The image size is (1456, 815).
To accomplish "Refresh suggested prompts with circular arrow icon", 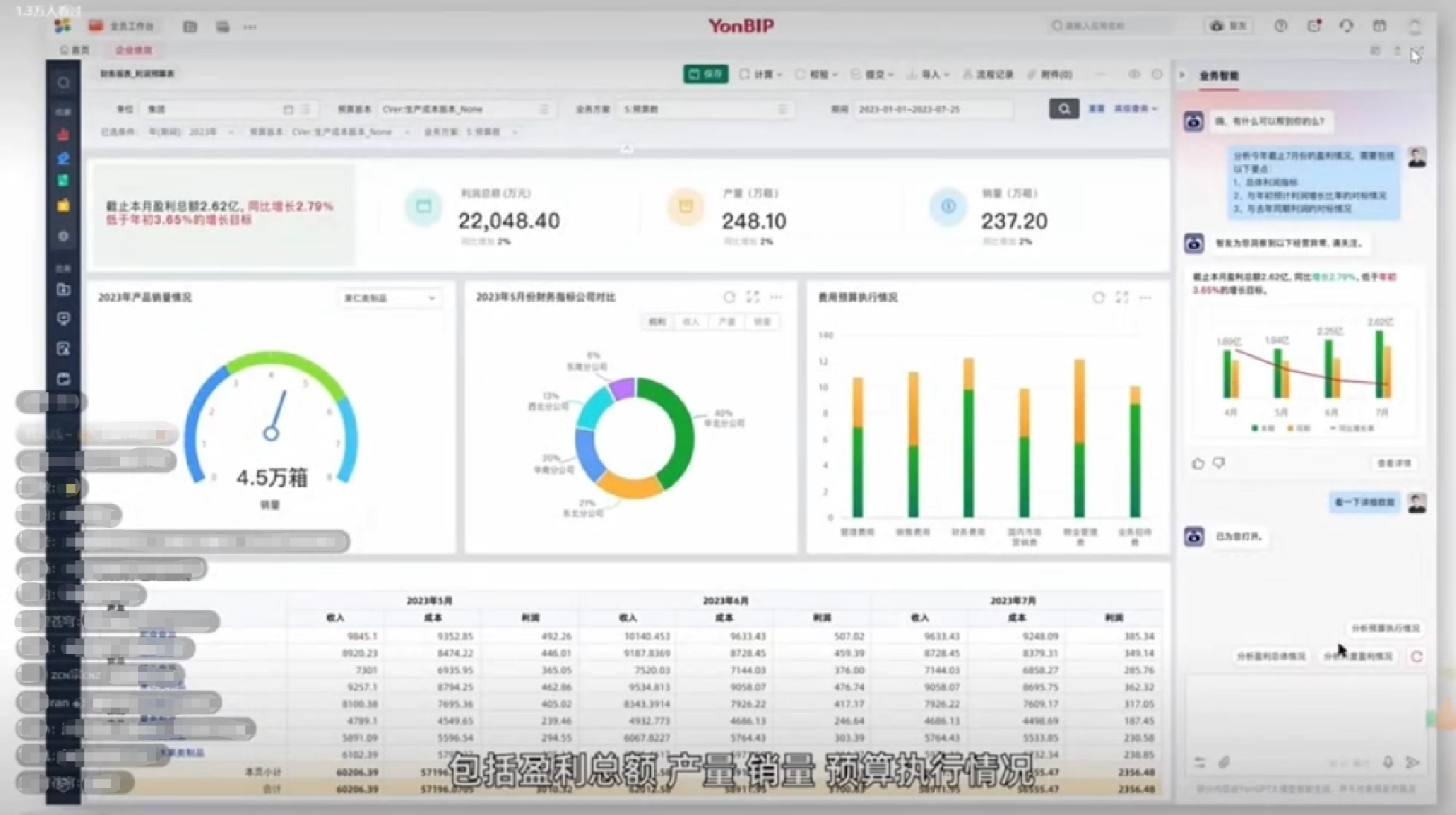I will tap(1416, 656).
